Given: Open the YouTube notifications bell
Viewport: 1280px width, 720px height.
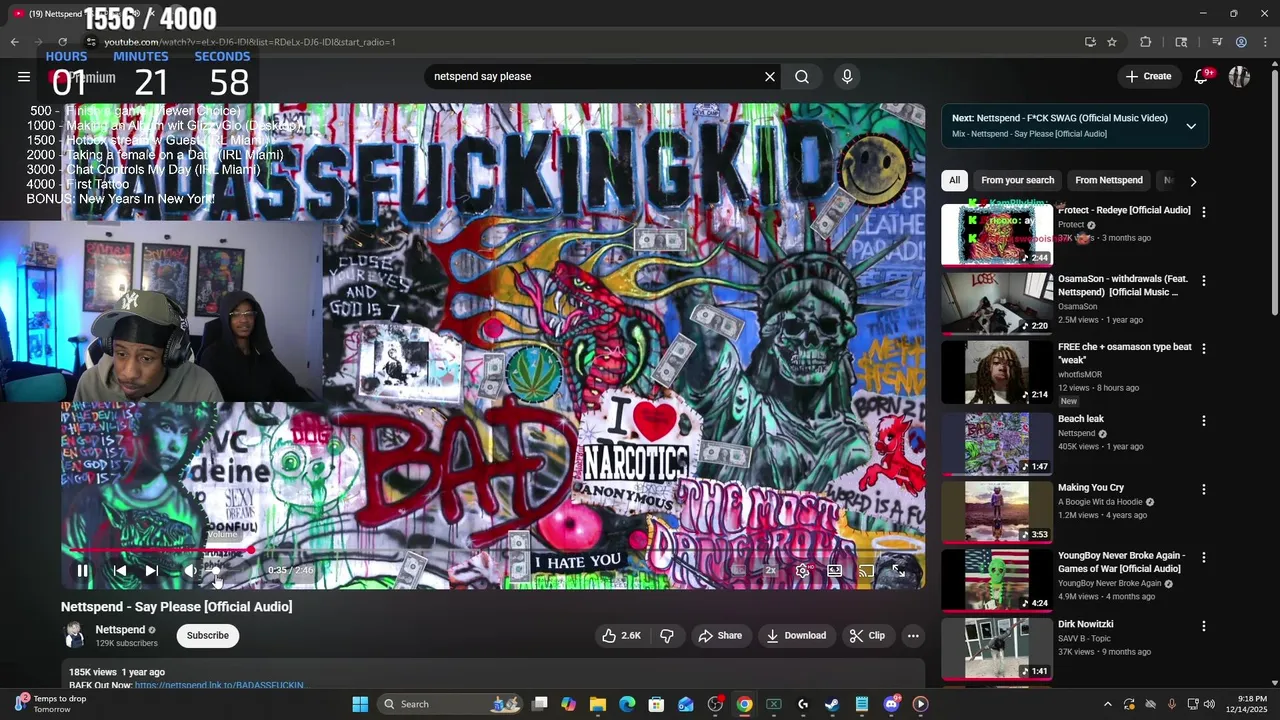Looking at the screenshot, I should tap(1202, 76).
